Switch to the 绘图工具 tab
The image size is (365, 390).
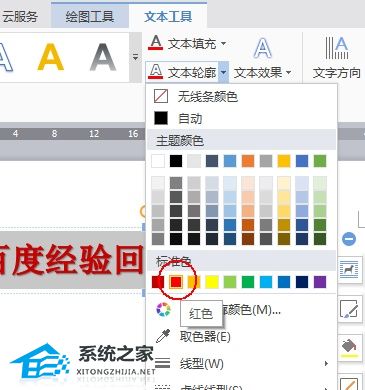(90, 17)
